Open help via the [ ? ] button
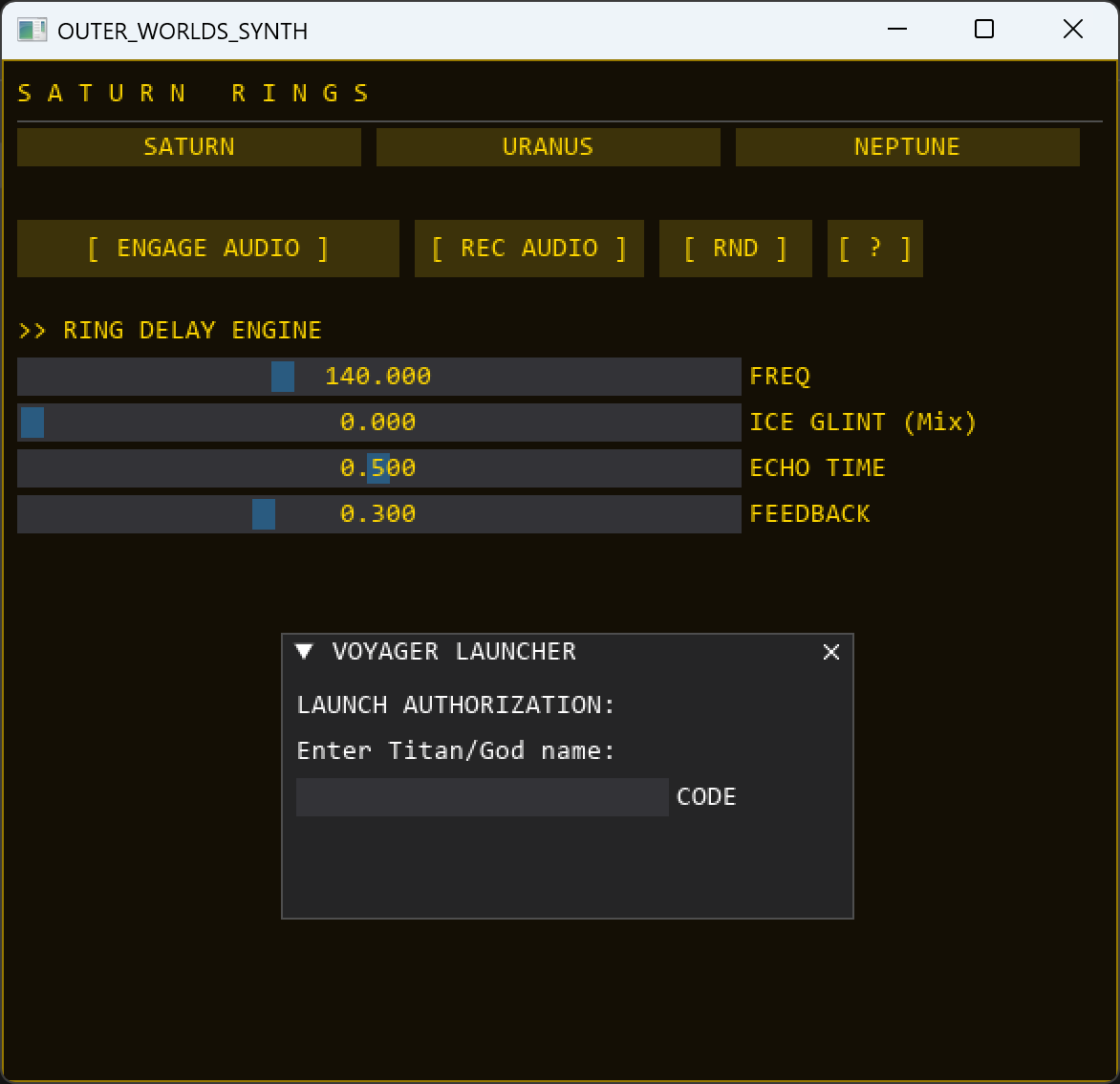 (874, 248)
